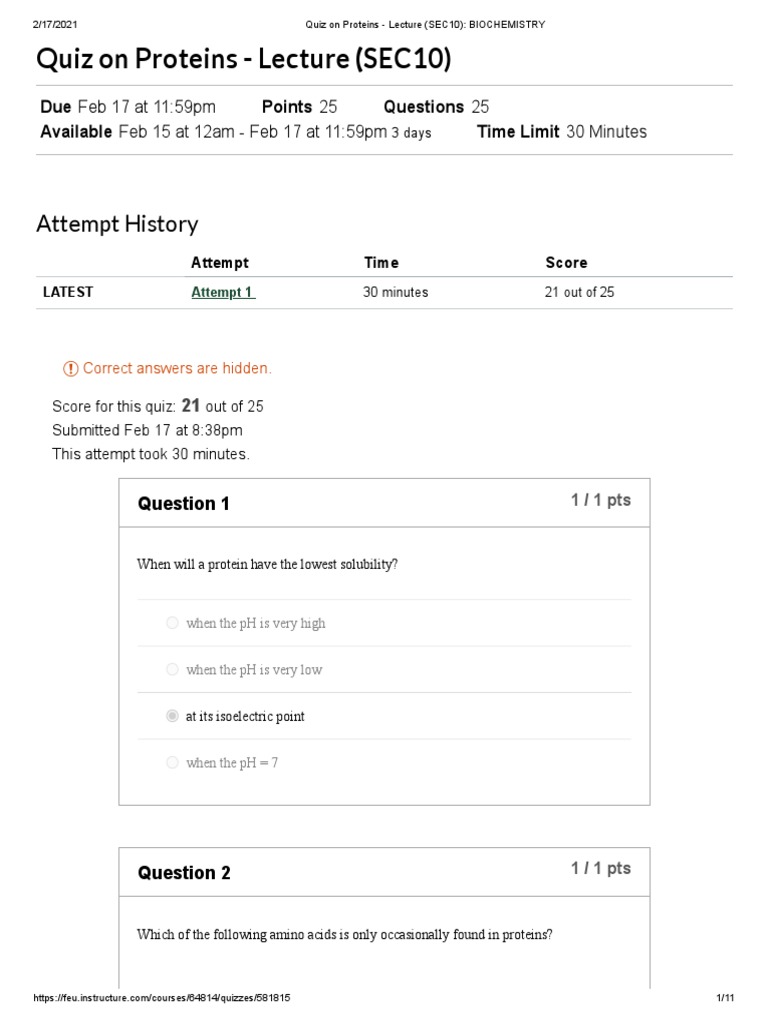Screen dimensions: 768x1024
Task: Select the "when the pH = 7" option
Action: pos(172,763)
